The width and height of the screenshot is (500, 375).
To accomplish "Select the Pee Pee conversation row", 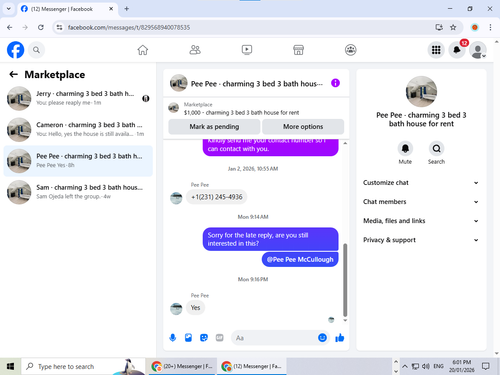I will click(78, 161).
